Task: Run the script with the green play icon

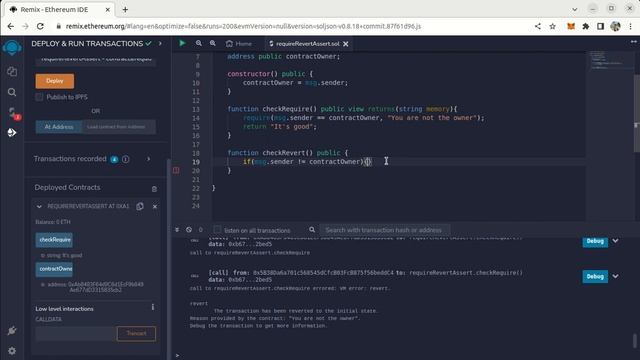Action: tap(182, 43)
